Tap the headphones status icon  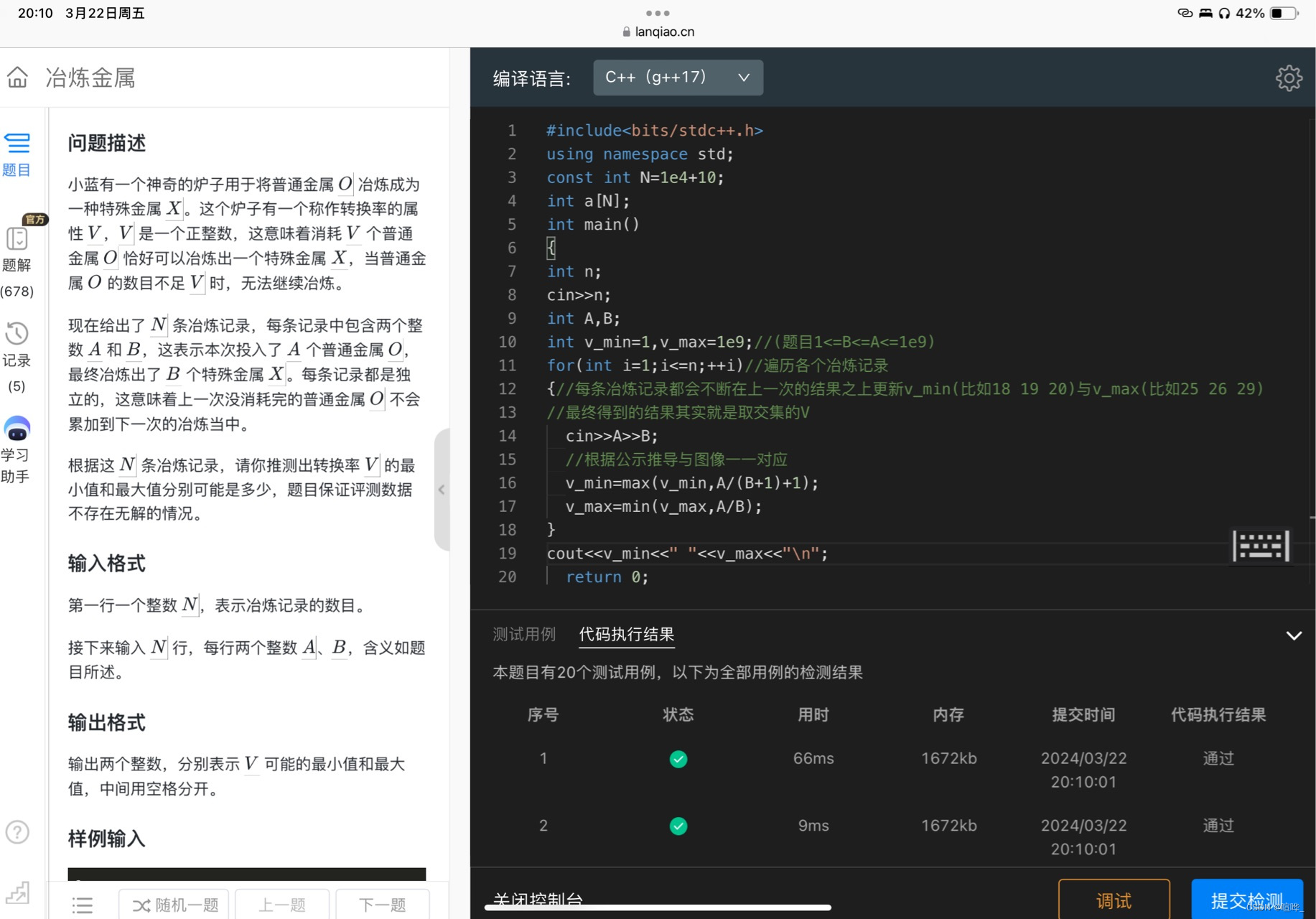click(1224, 13)
